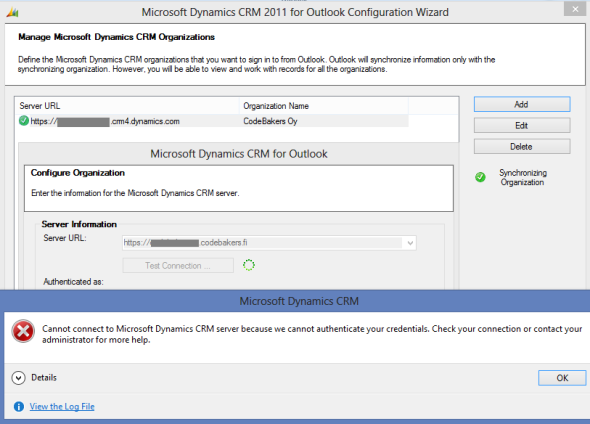
Task: Select the CodeBakers Oy organization cell
Action: tap(270, 121)
